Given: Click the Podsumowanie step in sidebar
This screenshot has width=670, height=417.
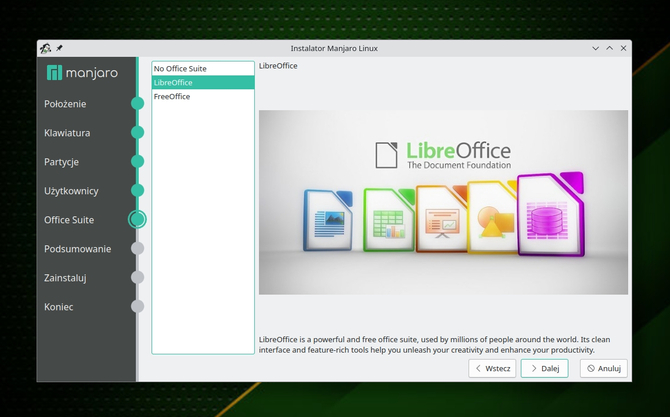Looking at the screenshot, I should [77, 249].
